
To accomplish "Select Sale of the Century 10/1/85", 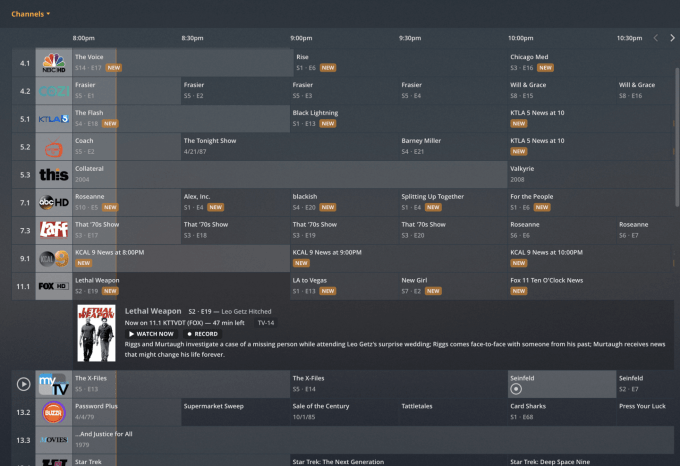I will coord(344,412).
